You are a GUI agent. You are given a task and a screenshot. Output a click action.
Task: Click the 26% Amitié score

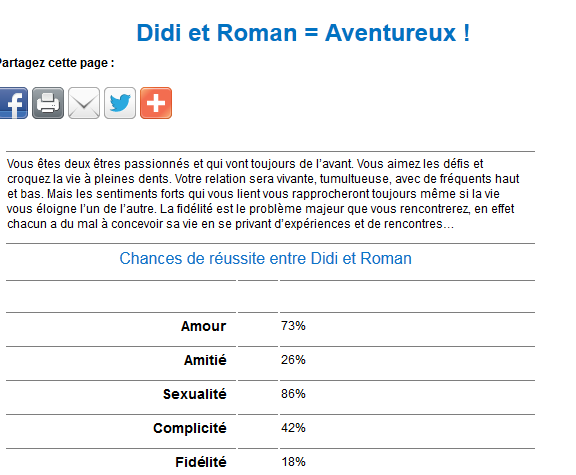293,360
